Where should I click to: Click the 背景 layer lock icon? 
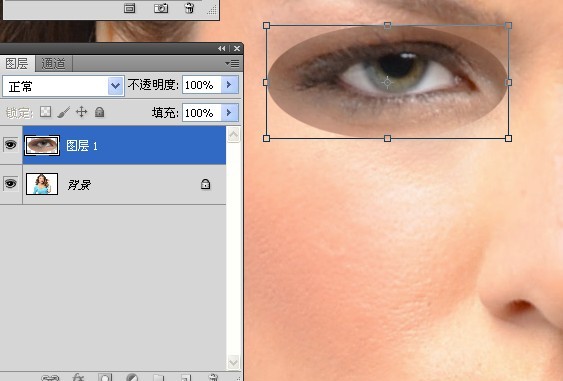coord(205,184)
